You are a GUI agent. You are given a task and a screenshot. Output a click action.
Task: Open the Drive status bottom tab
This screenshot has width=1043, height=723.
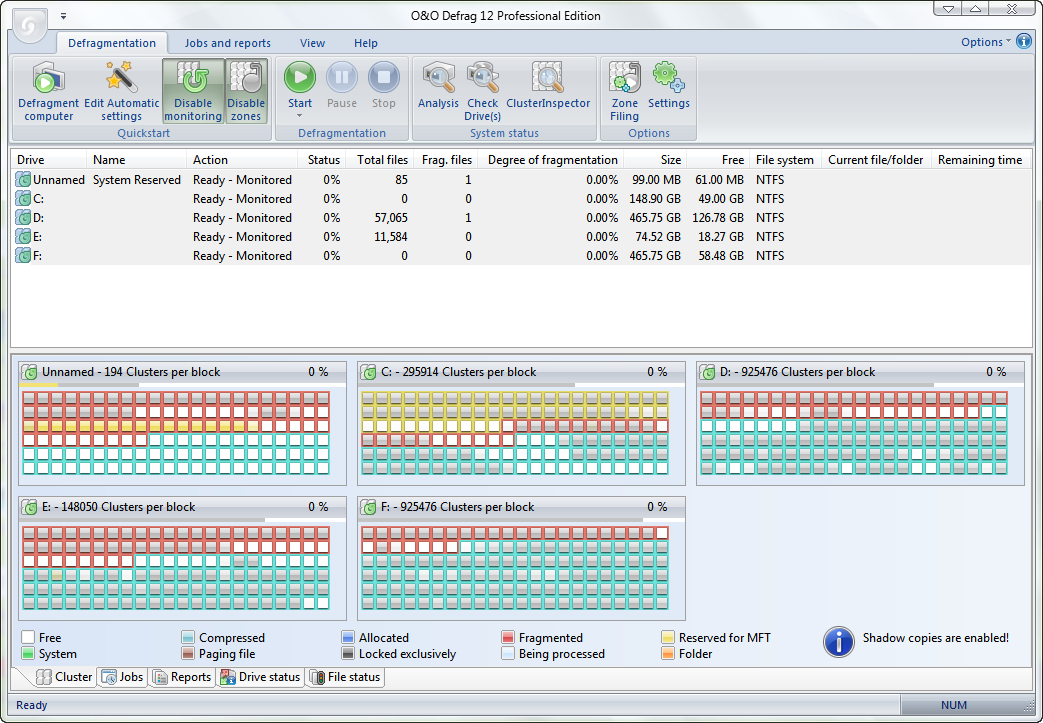coord(260,677)
